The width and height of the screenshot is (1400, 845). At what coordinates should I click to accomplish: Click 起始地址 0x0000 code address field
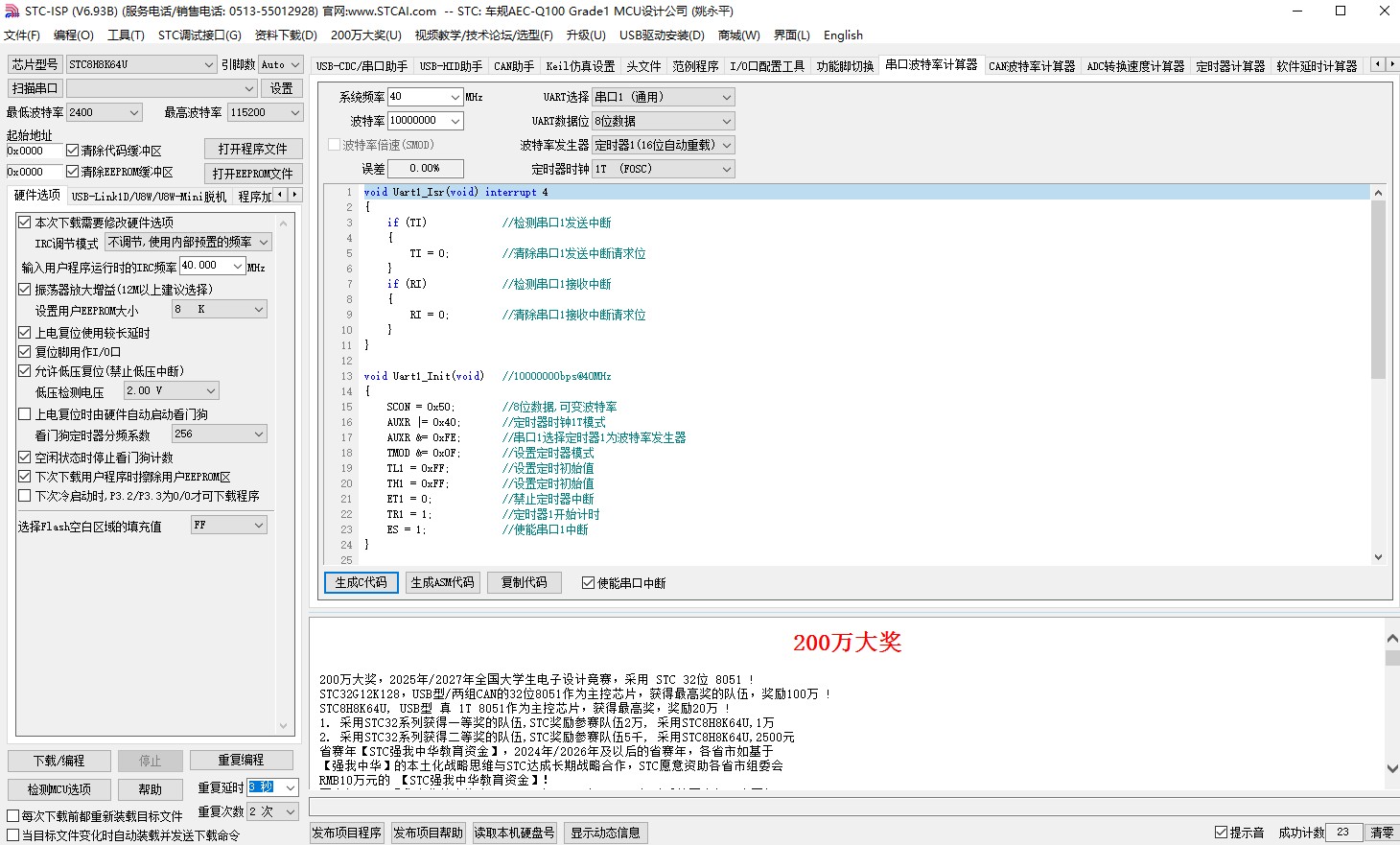point(35,151)
